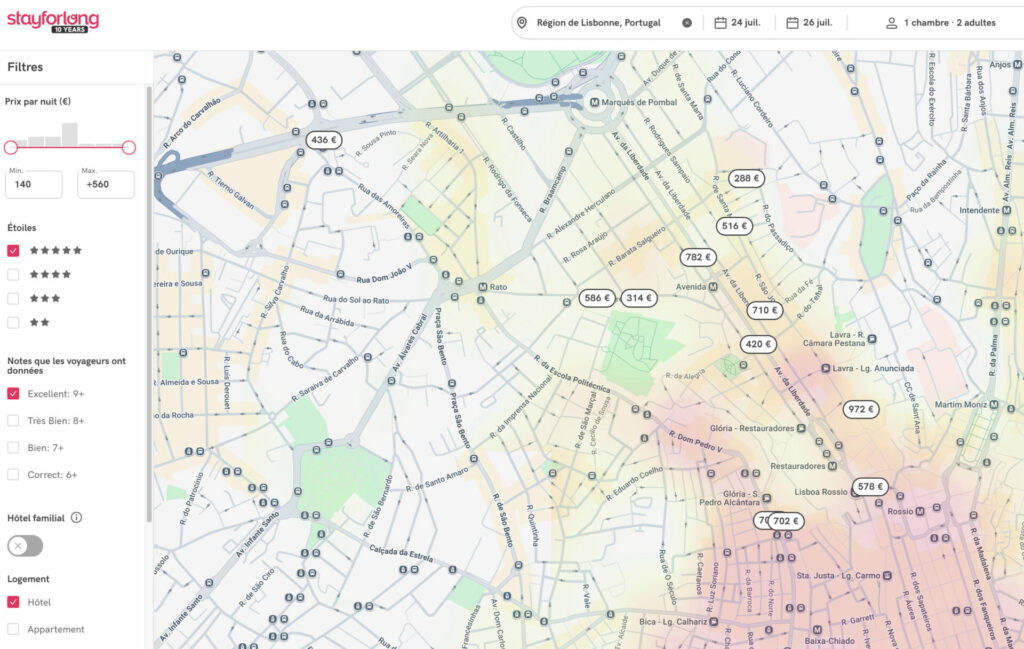
Task: Click the Anjos metro station icon
Action: click(x=1017, y=65)
